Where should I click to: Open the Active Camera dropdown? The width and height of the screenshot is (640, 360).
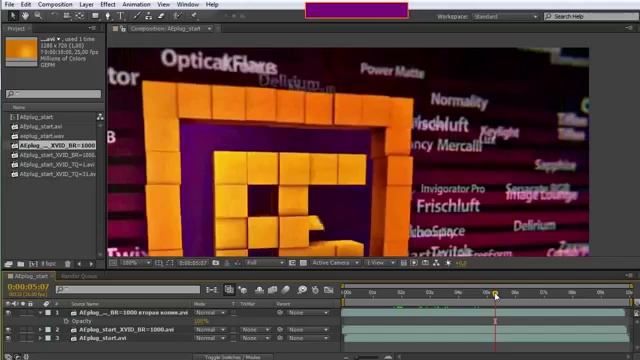[335, 263]
